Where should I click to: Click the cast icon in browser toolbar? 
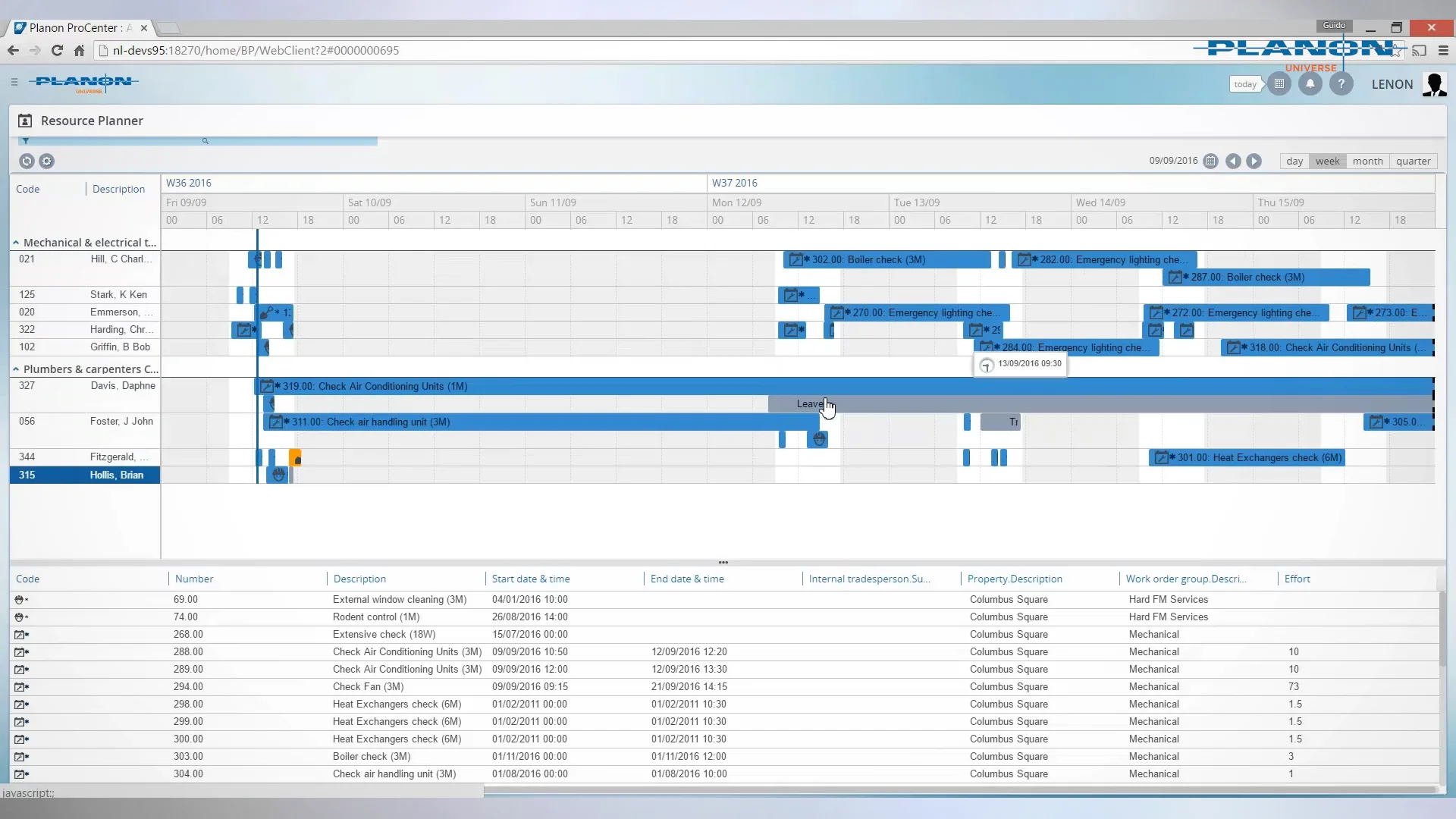(x=1420, y=50)
